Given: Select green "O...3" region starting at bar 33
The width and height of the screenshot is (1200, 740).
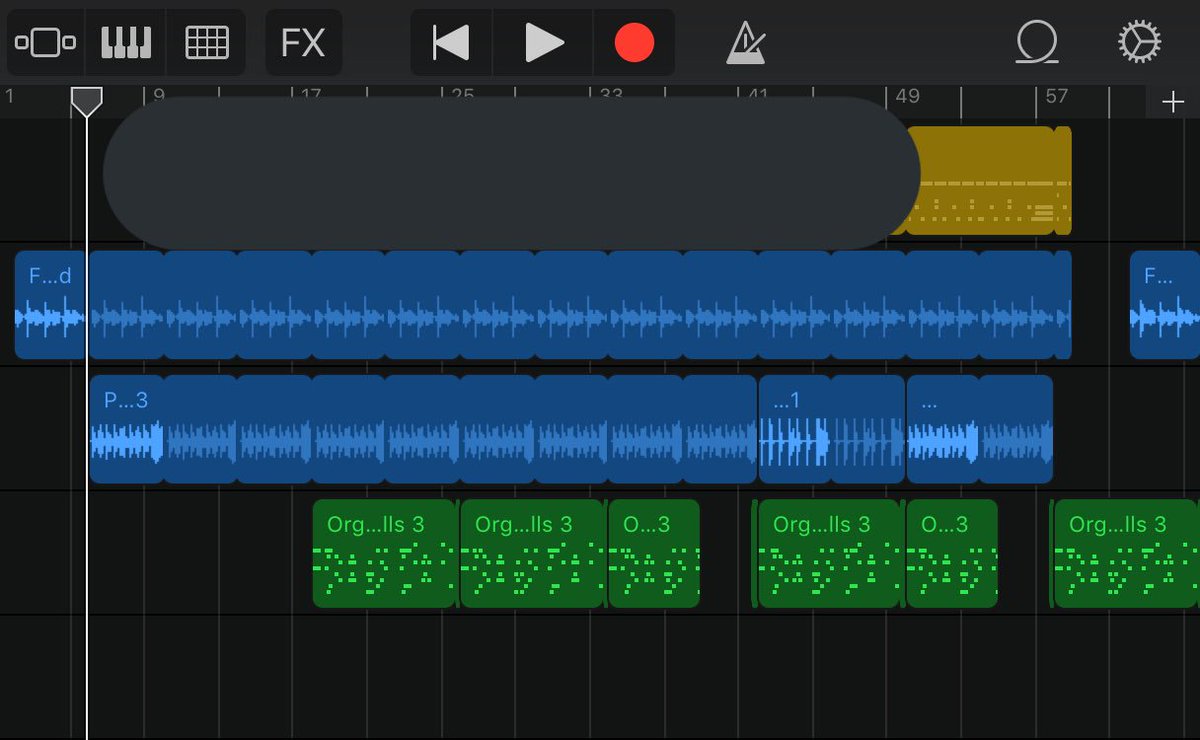Looking at the screenshot, I should (654, 553).
